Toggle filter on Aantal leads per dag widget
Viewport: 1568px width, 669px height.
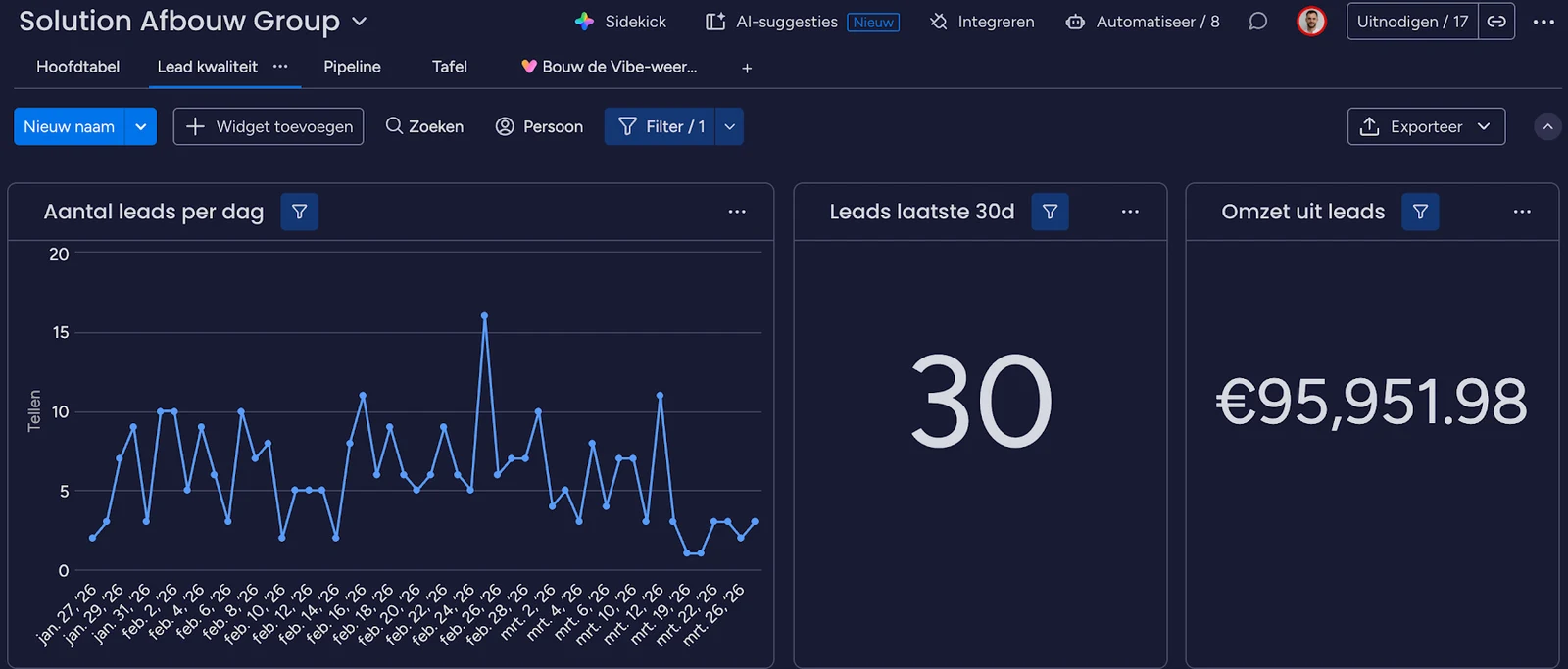click(300, 212)
